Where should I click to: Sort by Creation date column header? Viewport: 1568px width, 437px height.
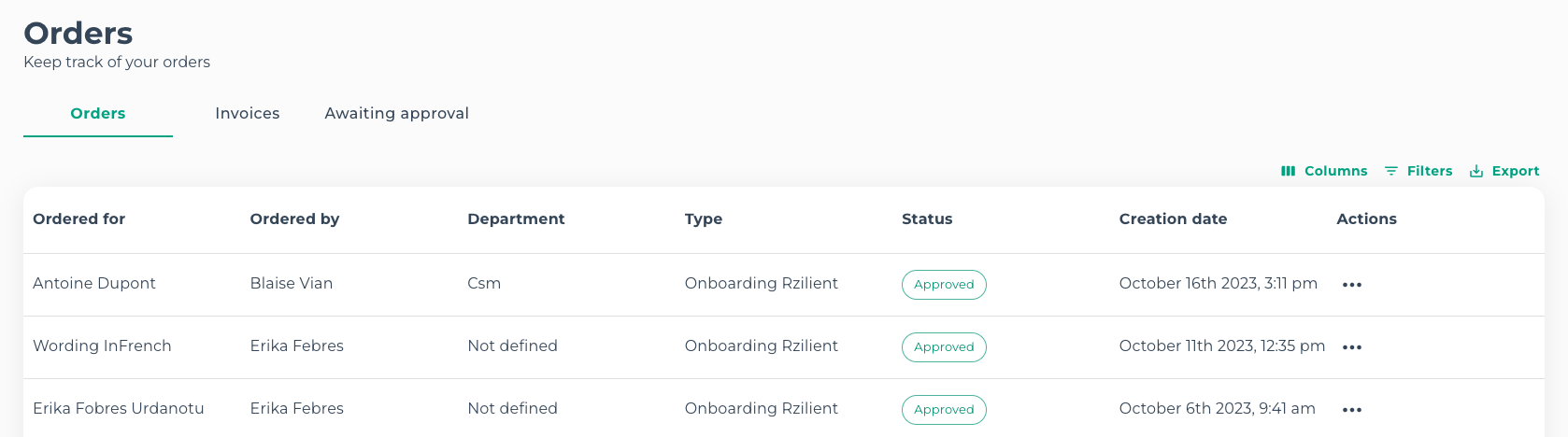pos(1173,218)
